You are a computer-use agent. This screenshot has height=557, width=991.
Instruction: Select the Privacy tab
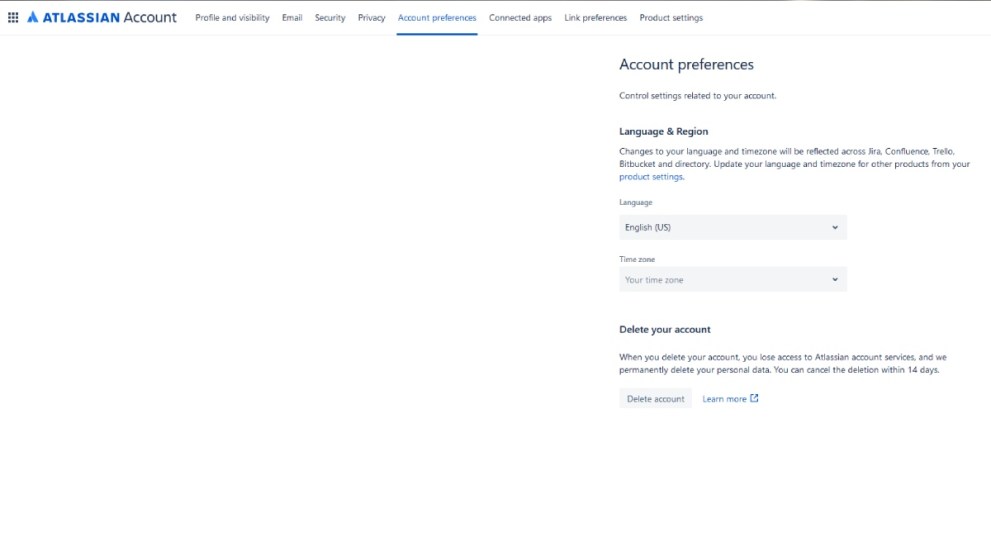[x=371, y=18]
